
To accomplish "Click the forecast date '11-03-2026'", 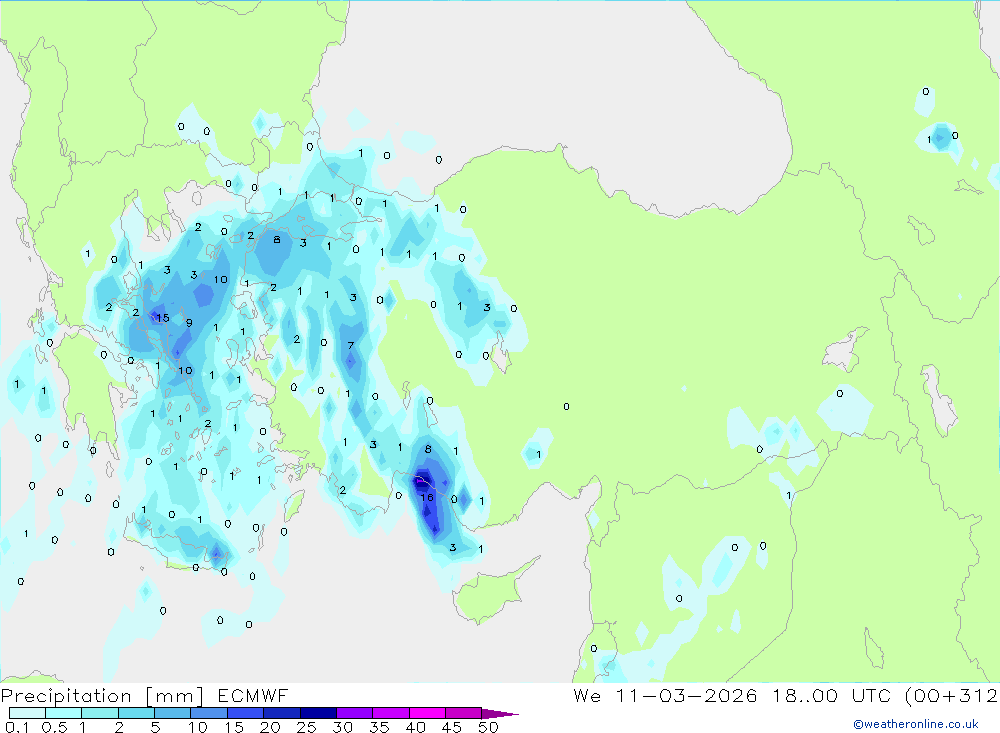I will coord(686,696).
